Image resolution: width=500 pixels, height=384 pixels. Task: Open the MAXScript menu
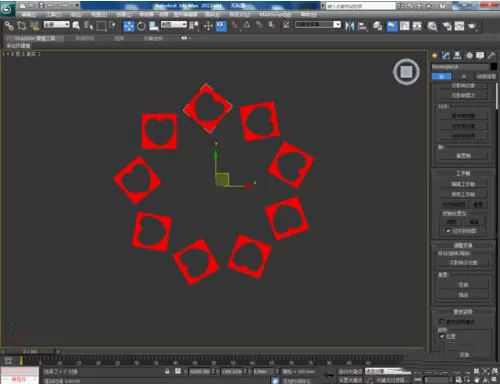pyautogui.click(x=275, y=14)
